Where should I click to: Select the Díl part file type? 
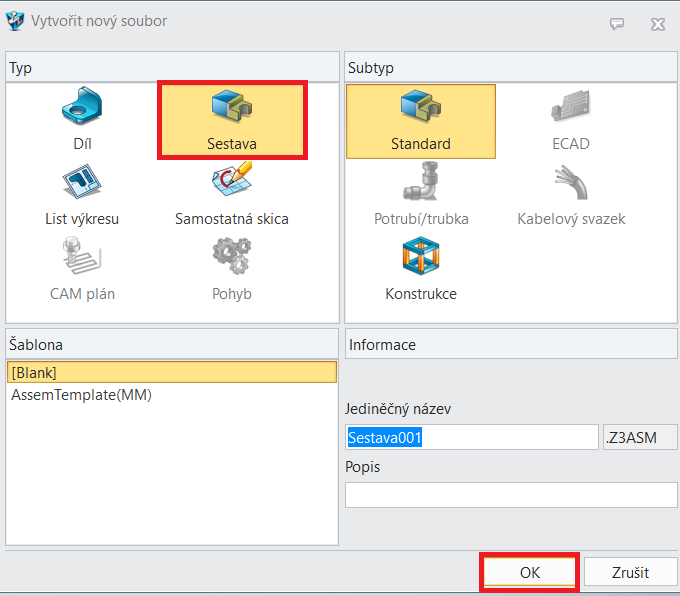[82, 120]
